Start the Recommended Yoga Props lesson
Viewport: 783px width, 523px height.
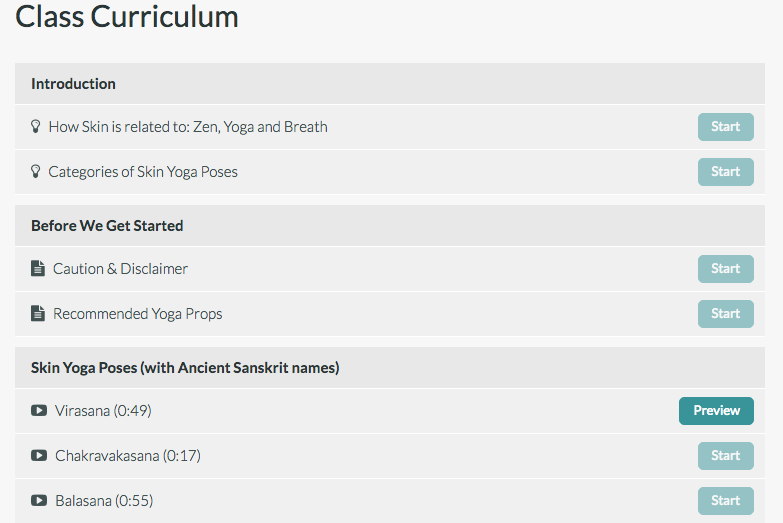click(726, 314)
